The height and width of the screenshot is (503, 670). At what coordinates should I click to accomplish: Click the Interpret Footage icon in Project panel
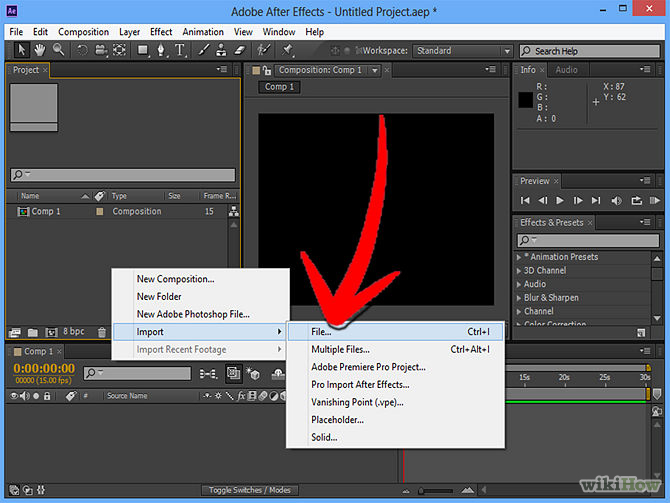click(x=15, y=332)
